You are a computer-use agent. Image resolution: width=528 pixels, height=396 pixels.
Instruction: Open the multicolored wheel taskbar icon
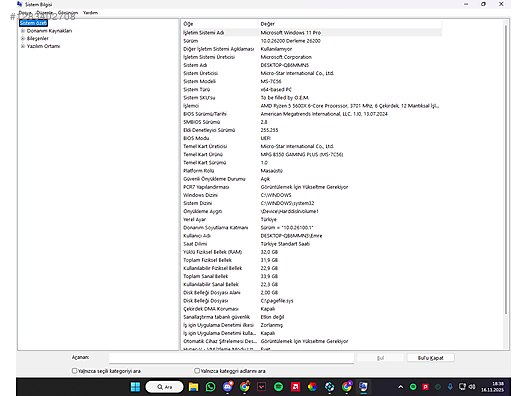tap(312, 387)
